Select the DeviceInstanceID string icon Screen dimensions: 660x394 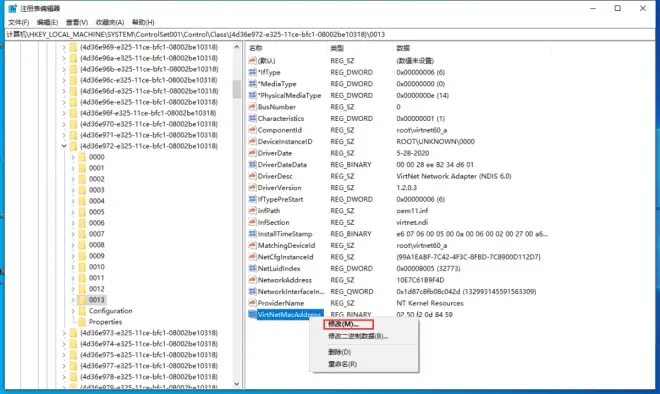pos(253,141)
